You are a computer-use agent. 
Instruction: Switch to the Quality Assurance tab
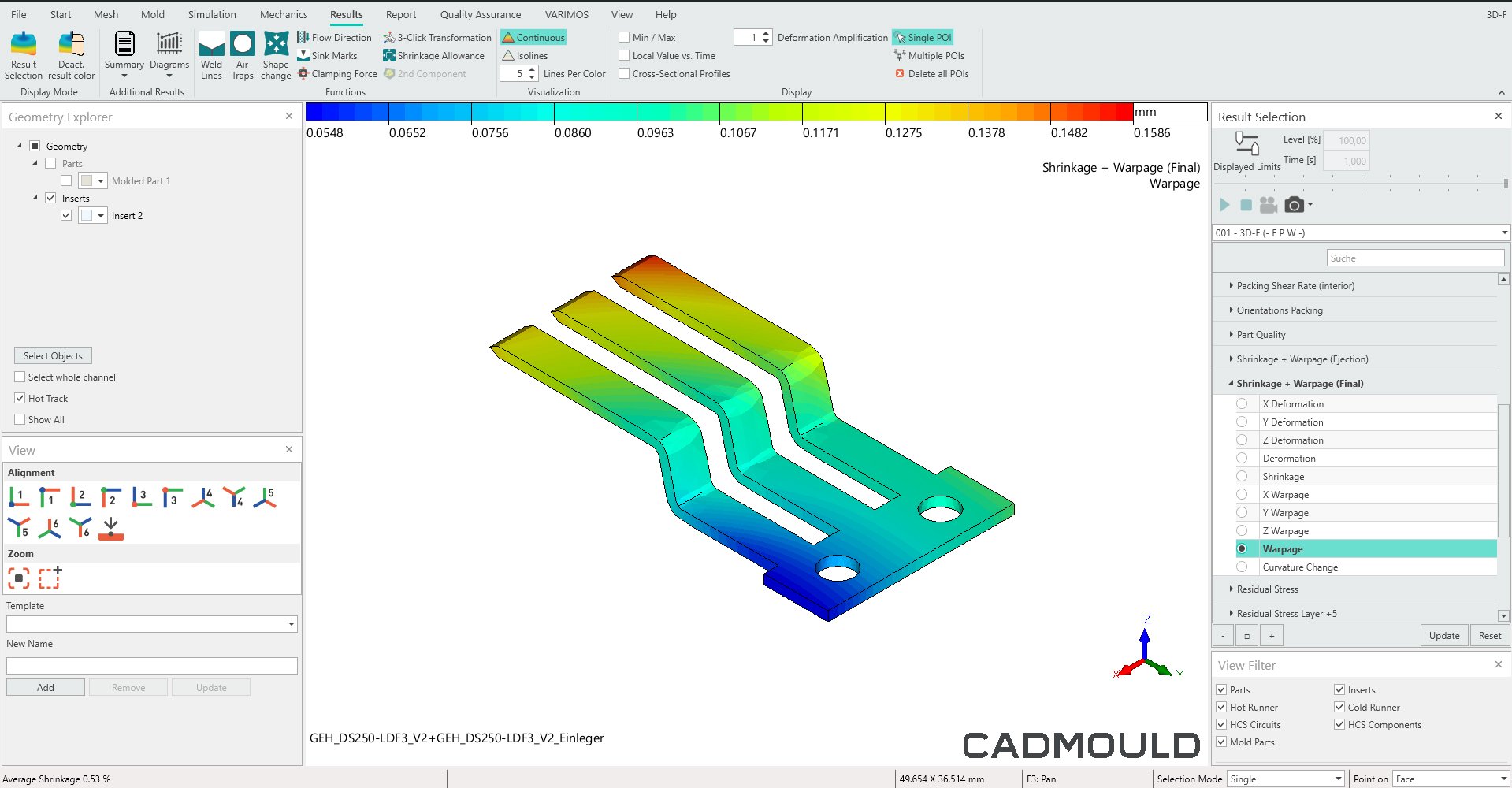click(480, 14)
